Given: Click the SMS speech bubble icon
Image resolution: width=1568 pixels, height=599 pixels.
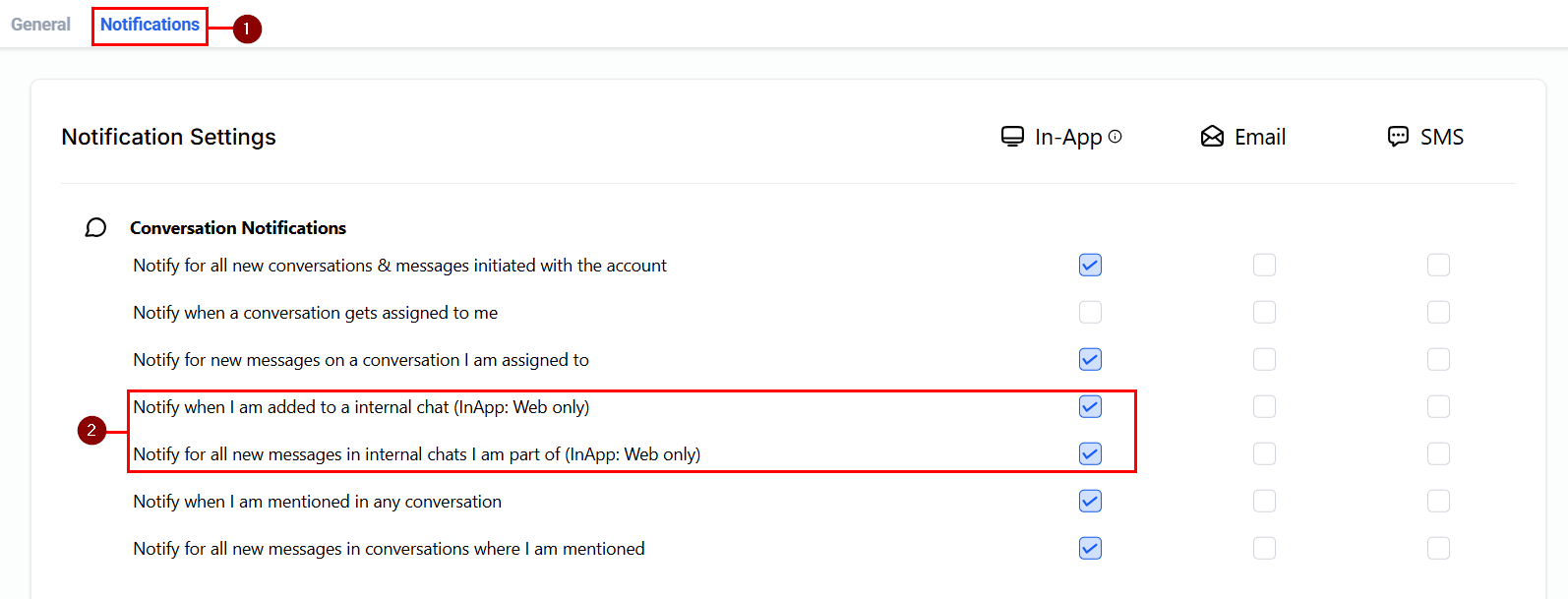Looking at the screenshot, I should pyautogui.click(x=1398, y=137).
